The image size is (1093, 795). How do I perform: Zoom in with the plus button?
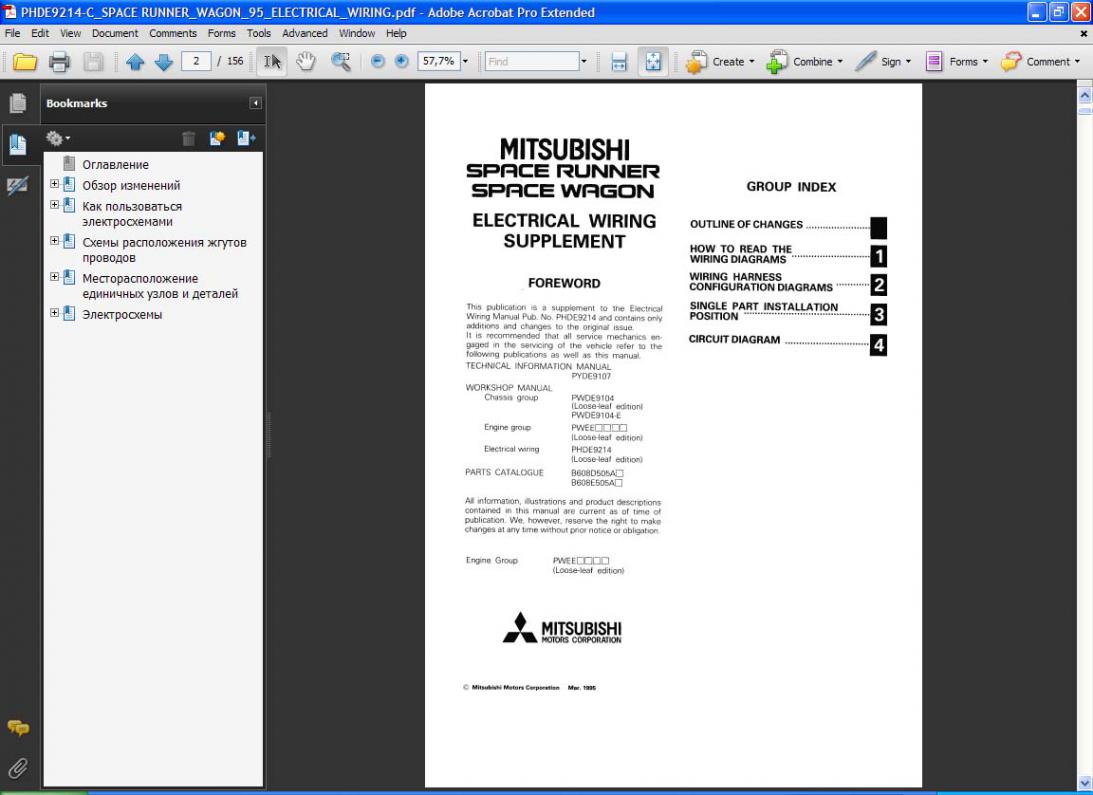click(x=402, y=61)
